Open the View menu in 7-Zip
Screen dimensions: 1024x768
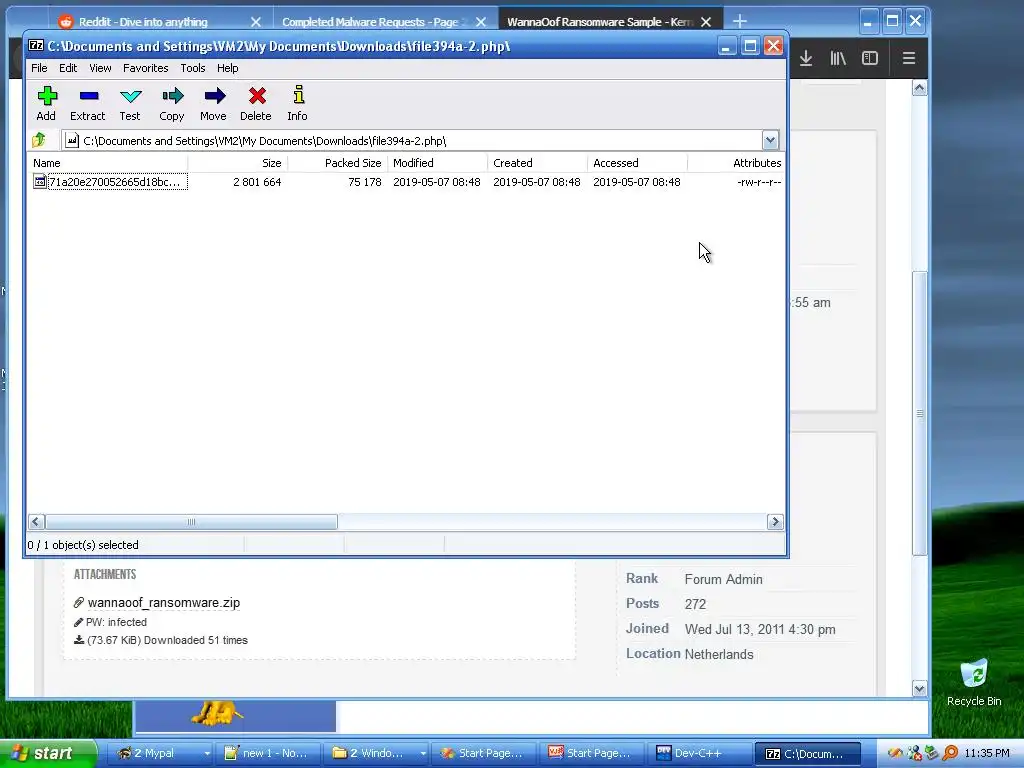[x=100, y=68]
